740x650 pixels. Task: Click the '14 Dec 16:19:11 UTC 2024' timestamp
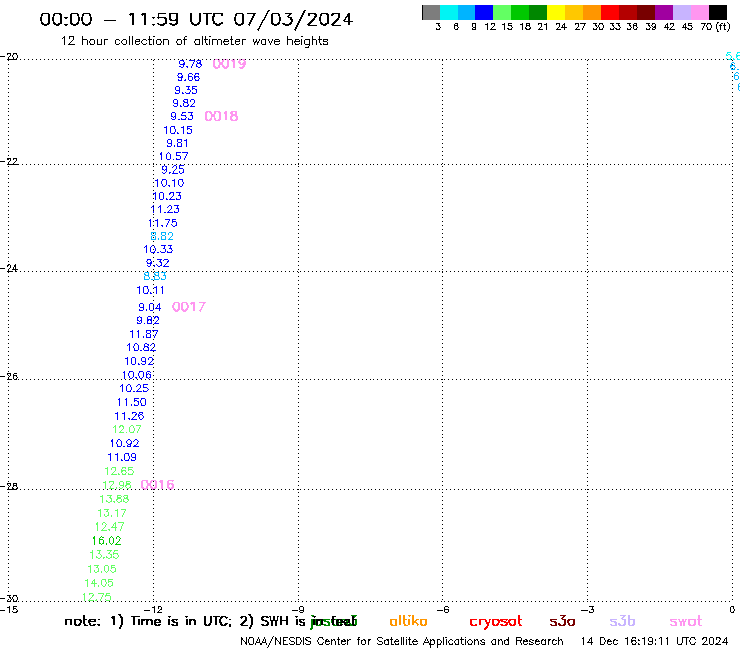[x=654, y=641]
